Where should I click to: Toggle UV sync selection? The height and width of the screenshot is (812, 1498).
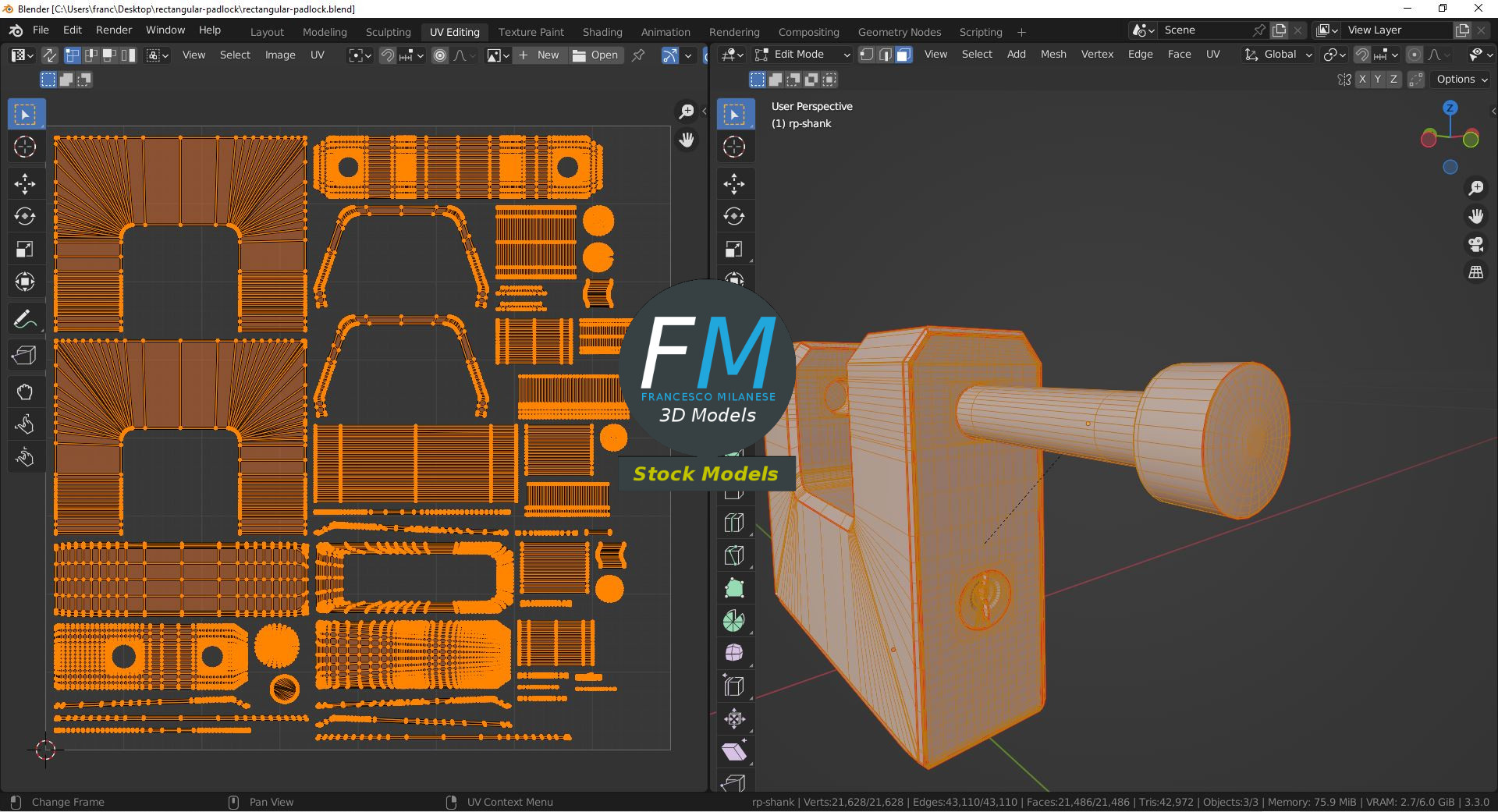(49, 55)
